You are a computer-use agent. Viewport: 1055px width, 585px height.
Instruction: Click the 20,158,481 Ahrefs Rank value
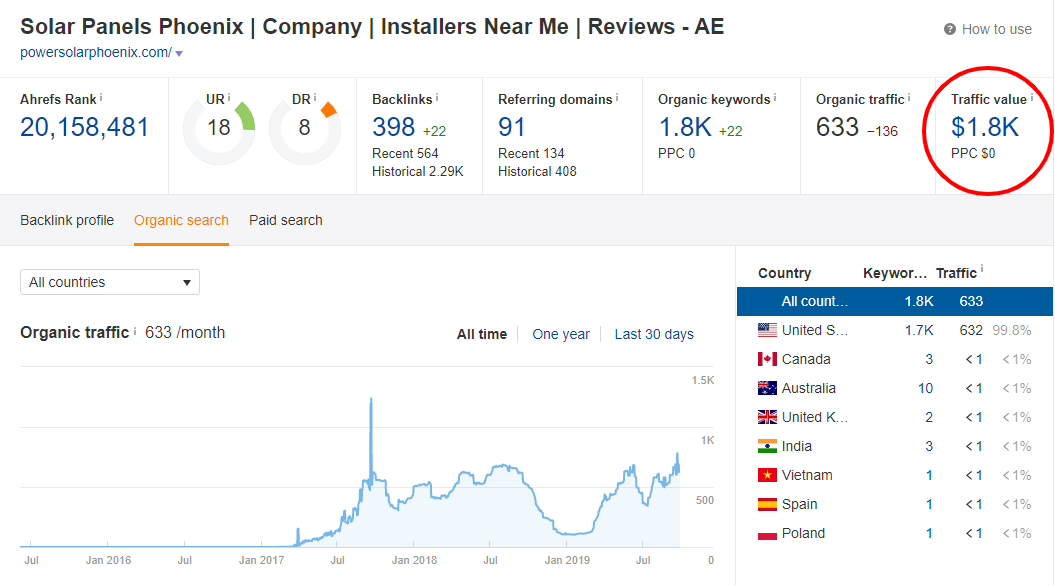coord(84,127)
